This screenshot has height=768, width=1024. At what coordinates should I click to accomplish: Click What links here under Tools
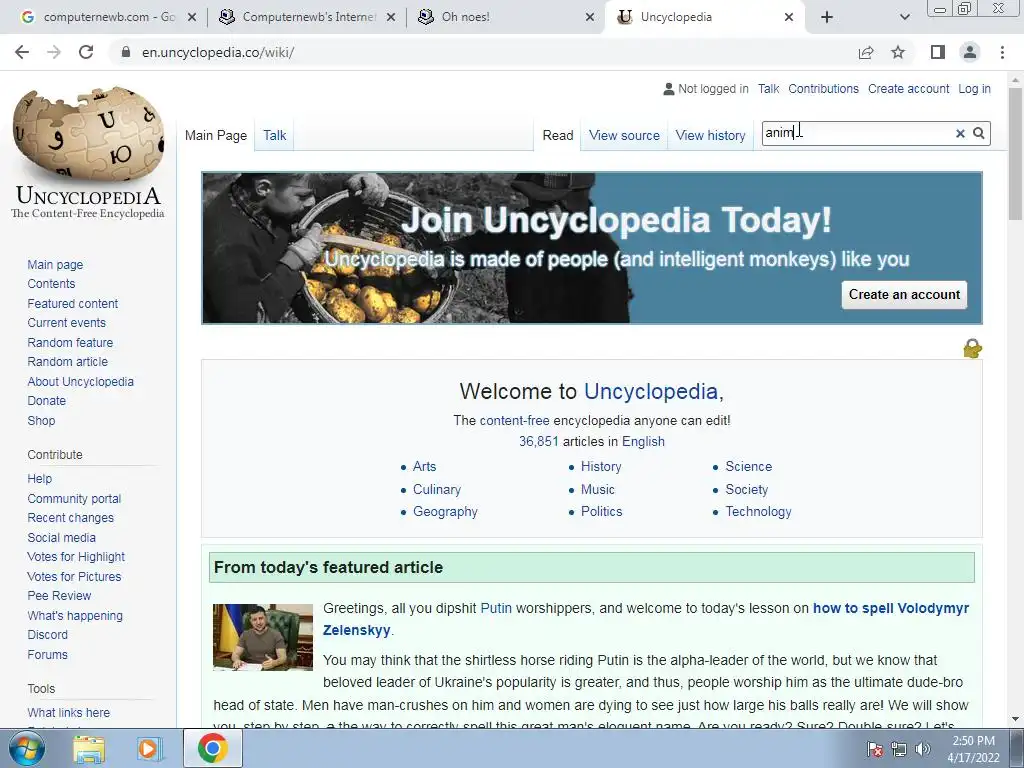coord(69,712)
